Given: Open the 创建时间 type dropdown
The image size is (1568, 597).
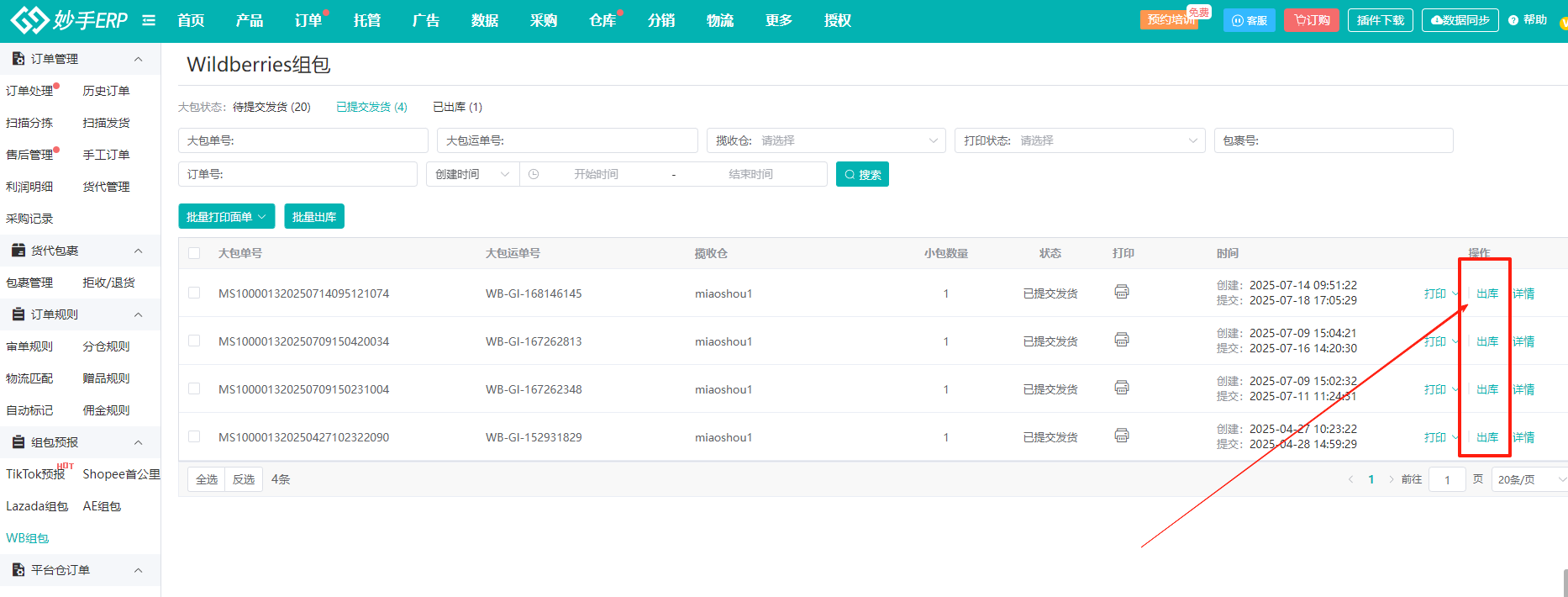Looking at the screenshot, I should point(473,174).
